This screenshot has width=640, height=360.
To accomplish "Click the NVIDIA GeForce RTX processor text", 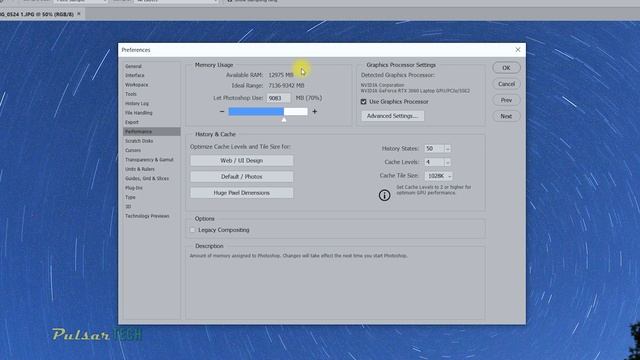I will coord(415,91).
